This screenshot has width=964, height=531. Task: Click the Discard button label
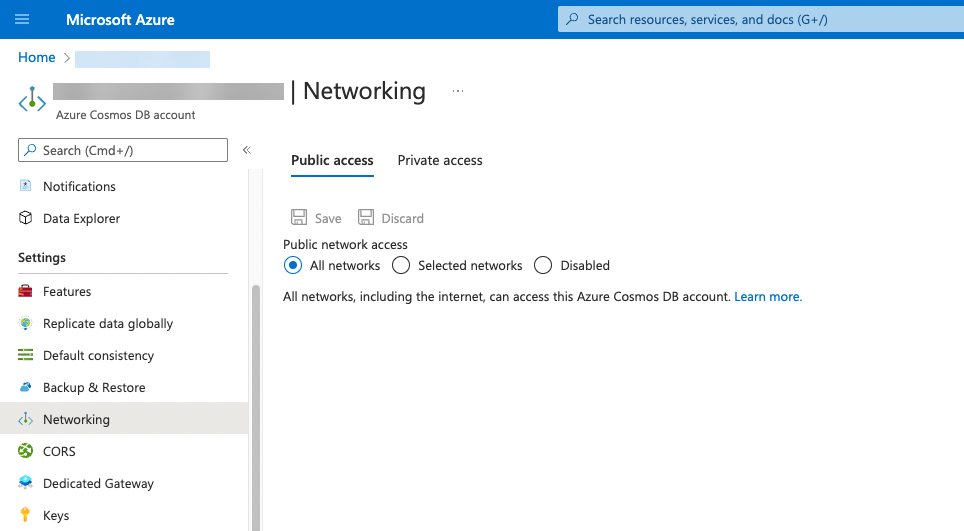pyautogui.click(x=402, y=218)
